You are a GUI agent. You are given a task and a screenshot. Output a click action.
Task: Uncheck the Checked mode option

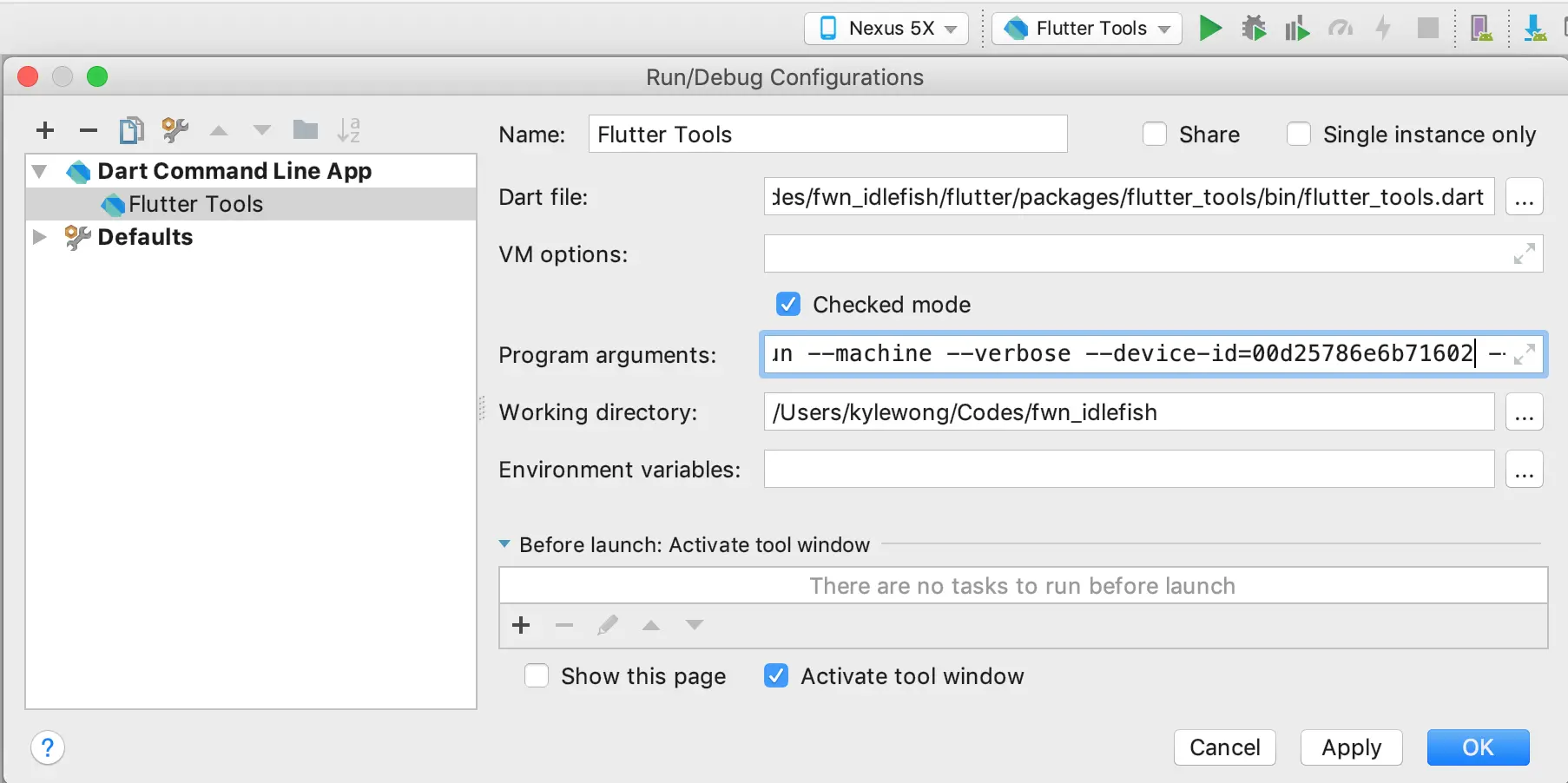(x=788, y=304)
